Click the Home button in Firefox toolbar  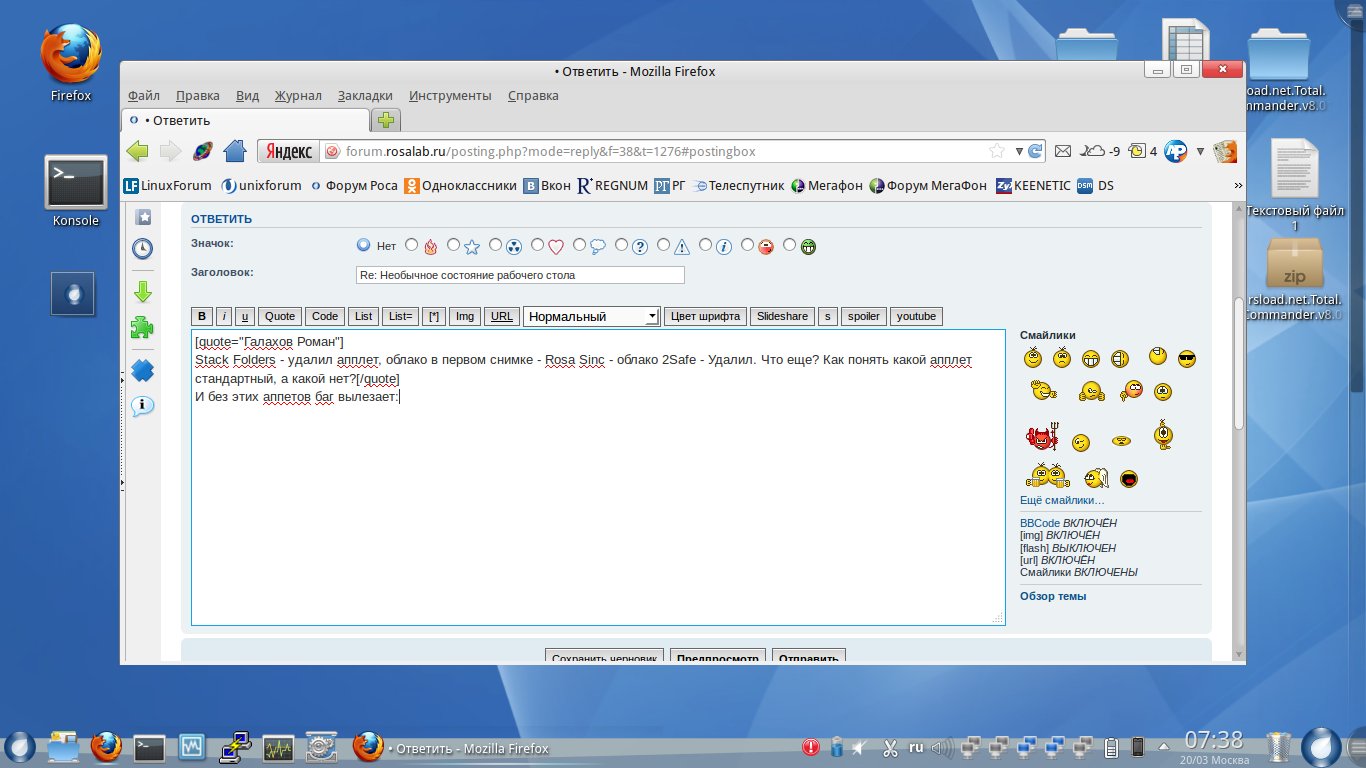pos(235,151)
